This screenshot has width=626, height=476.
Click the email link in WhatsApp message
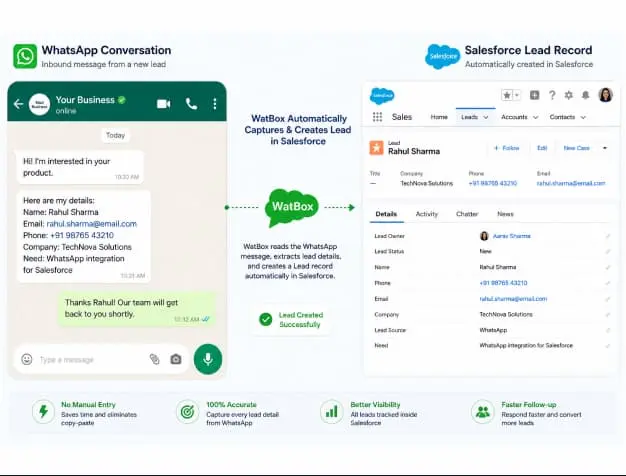click(x=92, y=224)
